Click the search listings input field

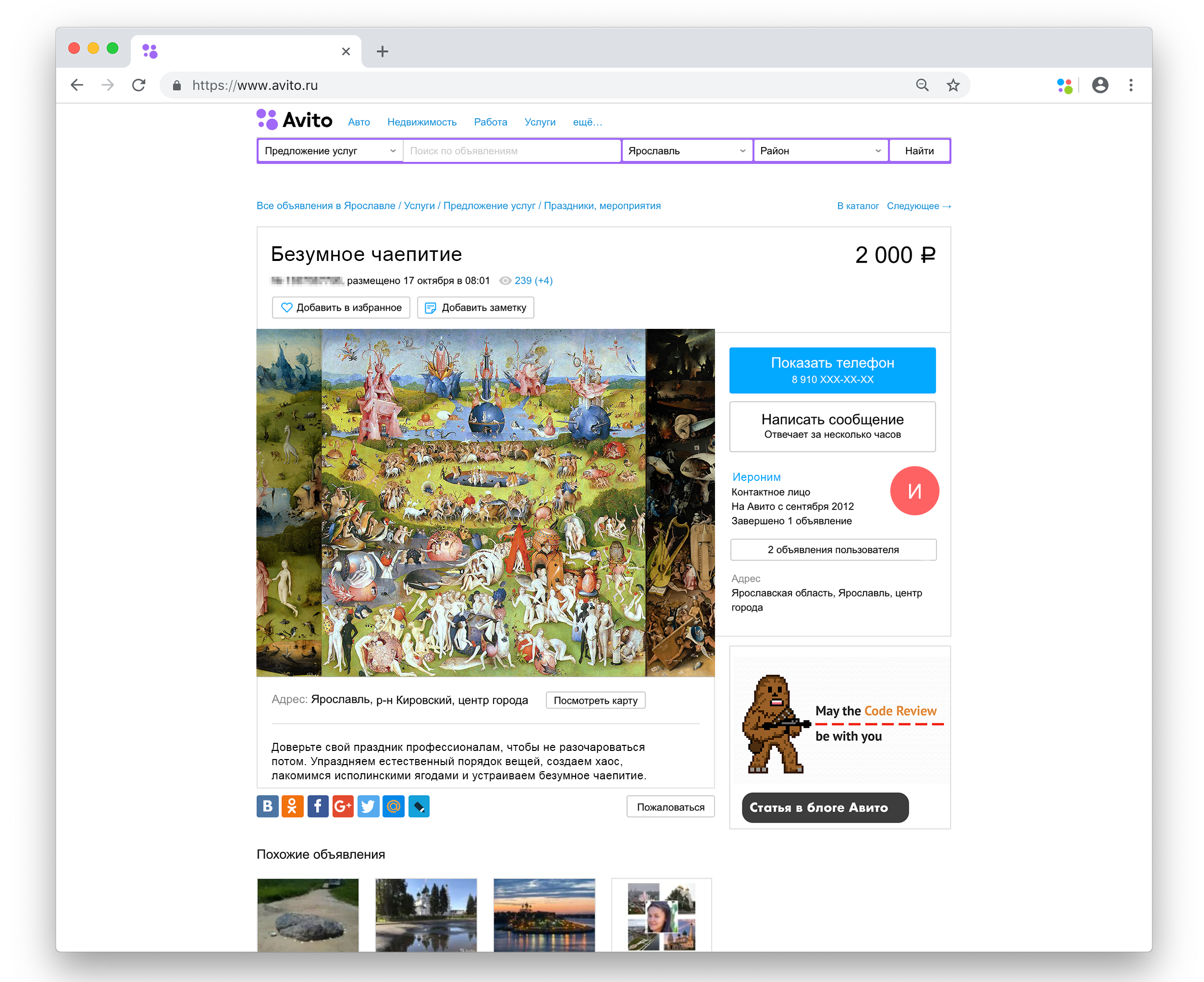[511, 151]
